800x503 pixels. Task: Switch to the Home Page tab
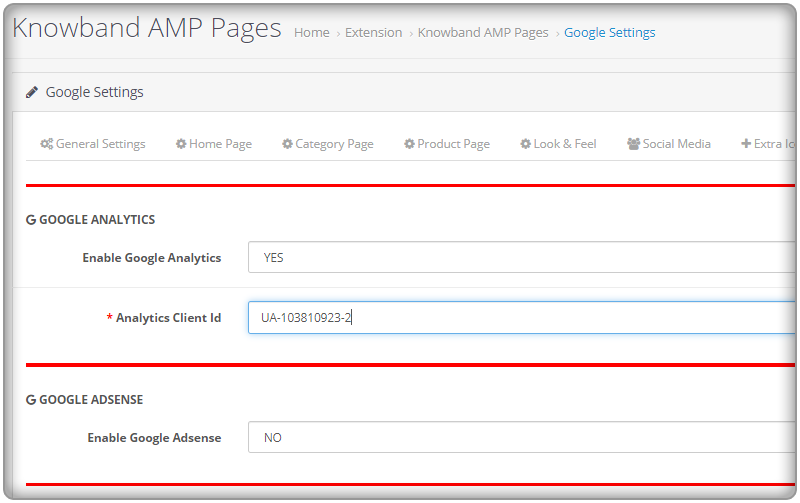214,144
